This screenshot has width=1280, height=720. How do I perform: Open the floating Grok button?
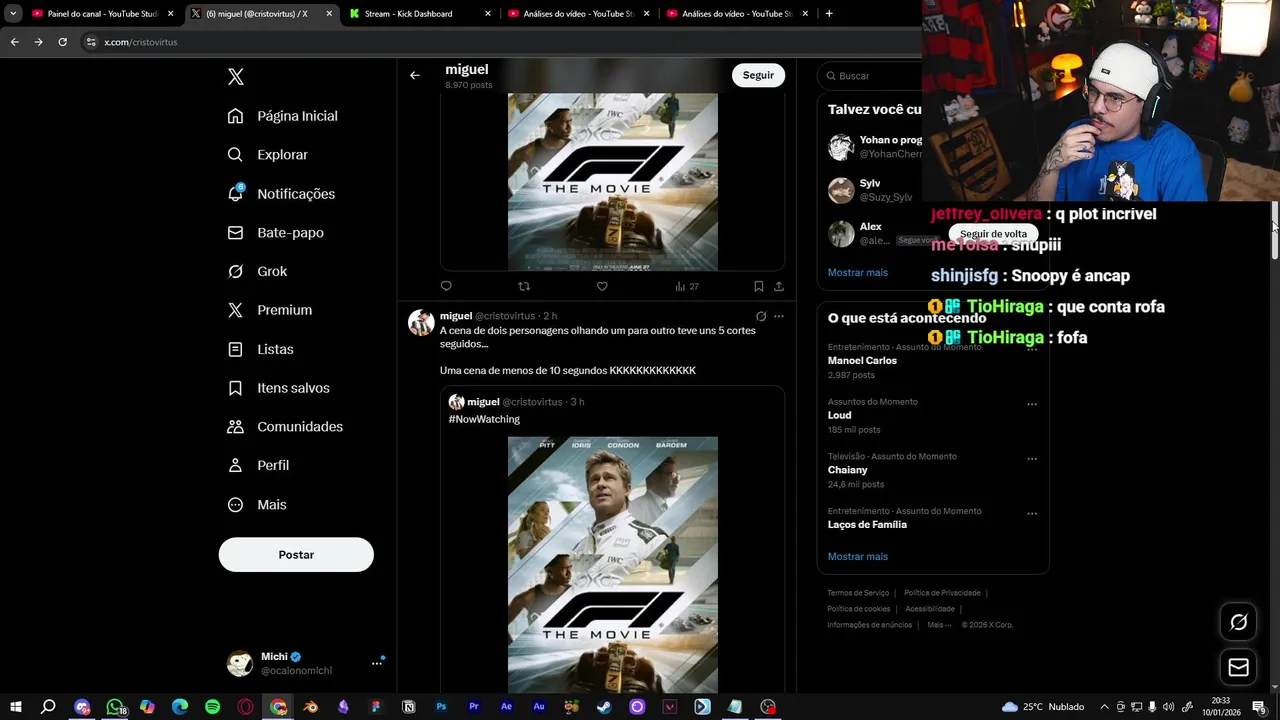click(1239, 622)
